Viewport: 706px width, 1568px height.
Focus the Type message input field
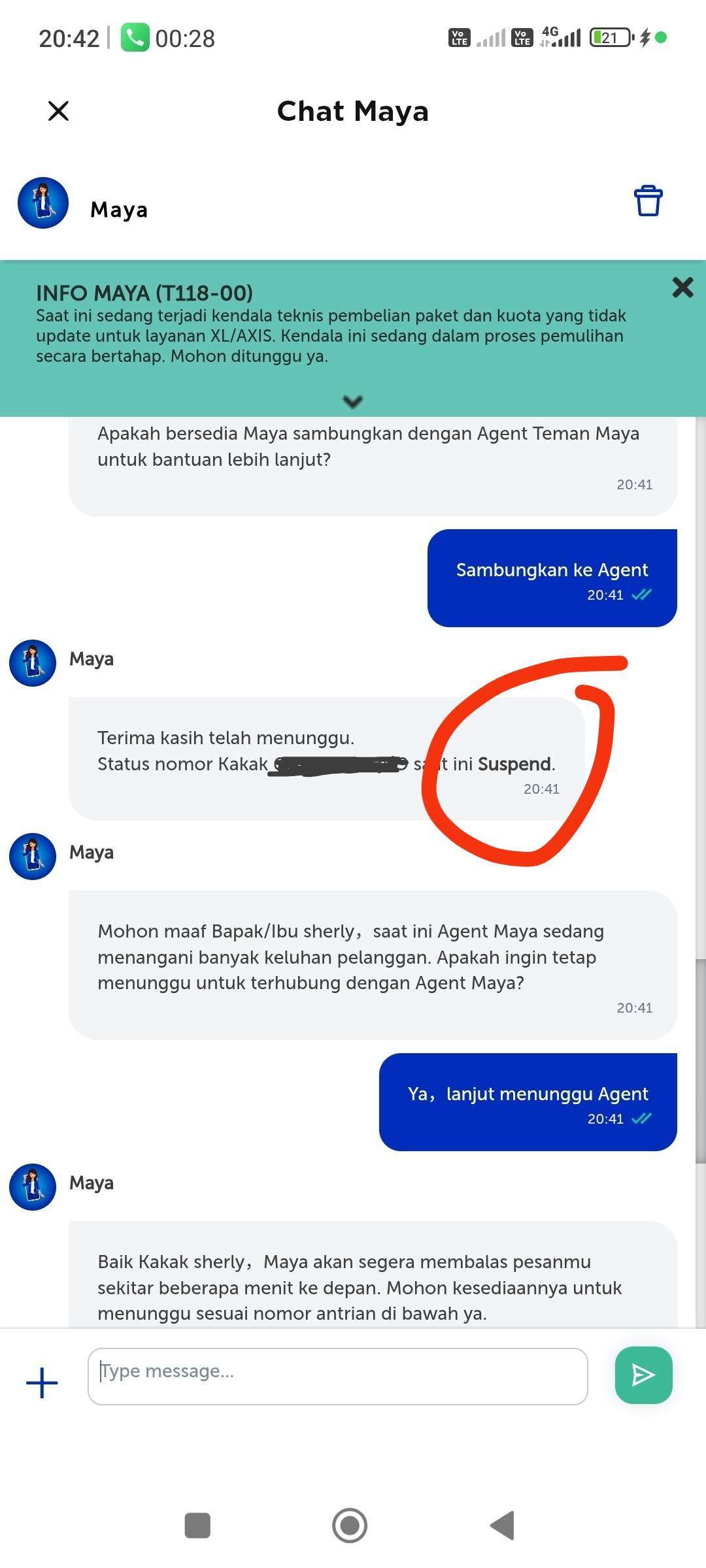pyautogui.click(x=338, y=1377)
